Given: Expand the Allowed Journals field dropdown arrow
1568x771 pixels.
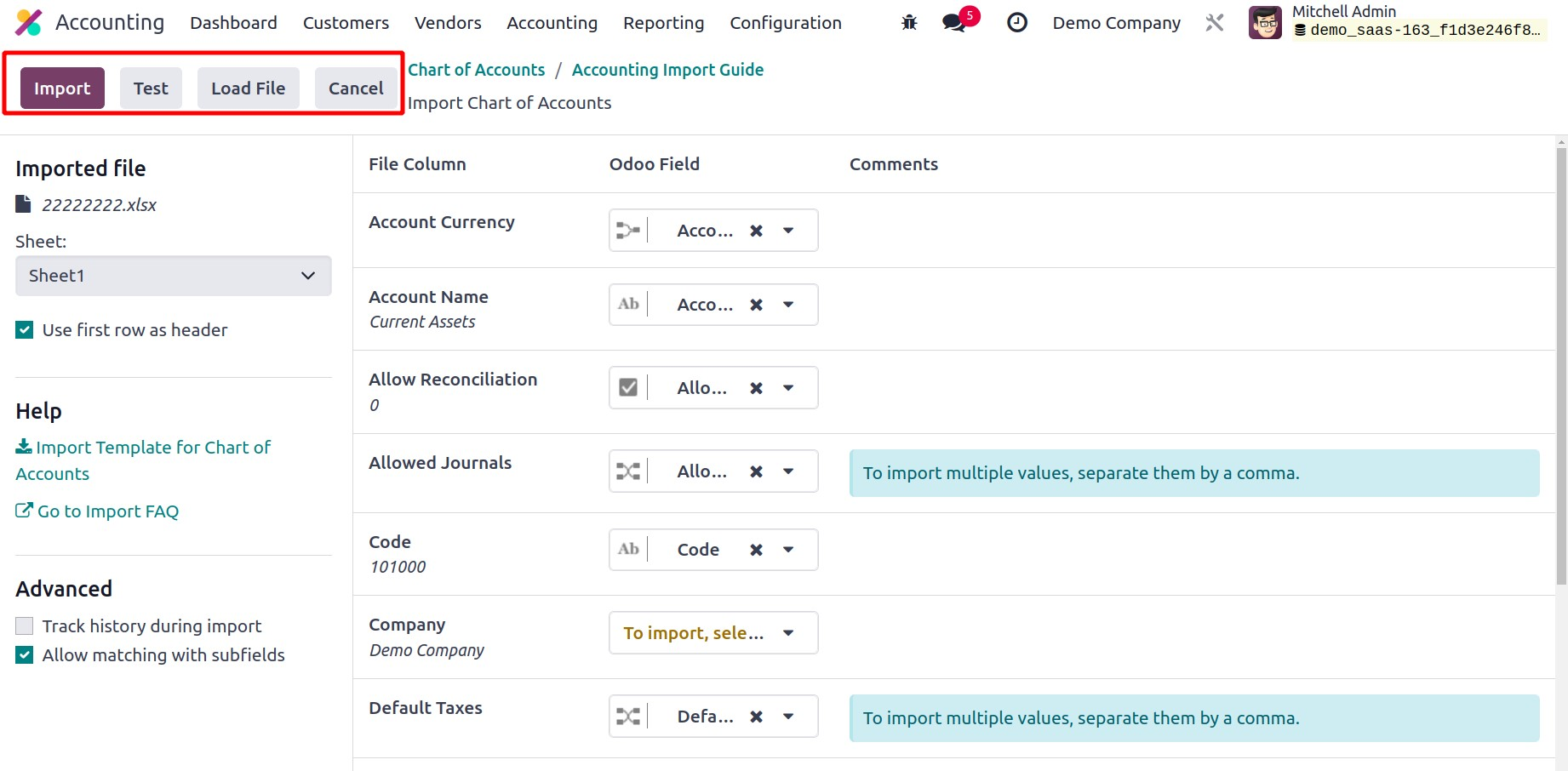Looking at the screenshot, I should coord(788,471).
